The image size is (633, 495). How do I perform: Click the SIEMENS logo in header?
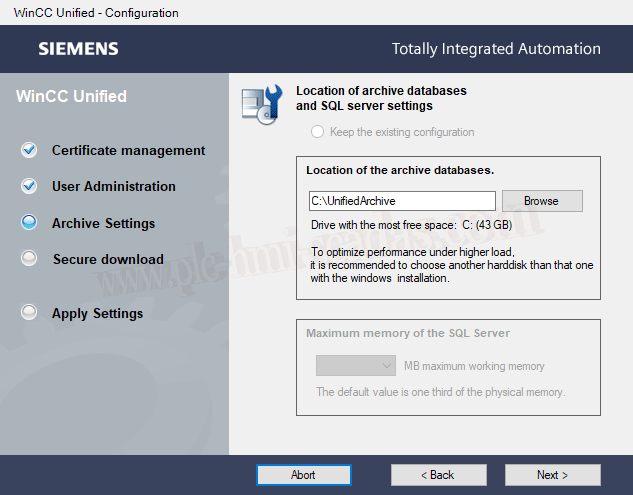click(78, 49)
